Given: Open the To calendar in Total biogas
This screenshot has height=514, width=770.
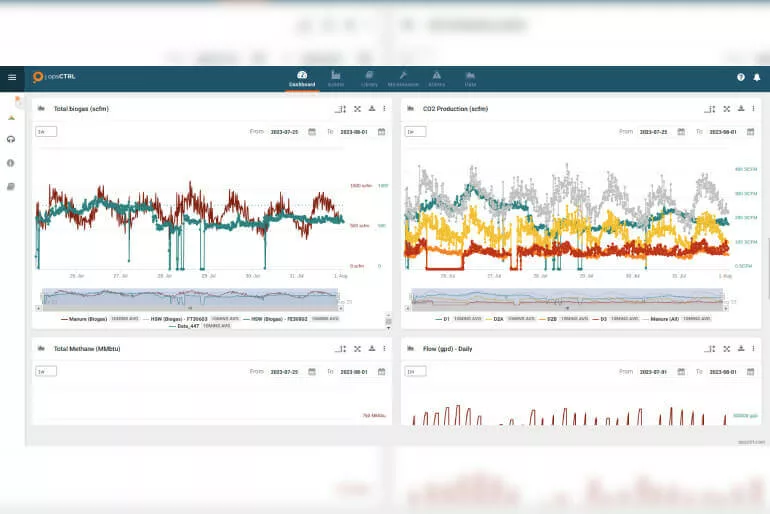Looking at the screenshot, I should click(382, 132).
